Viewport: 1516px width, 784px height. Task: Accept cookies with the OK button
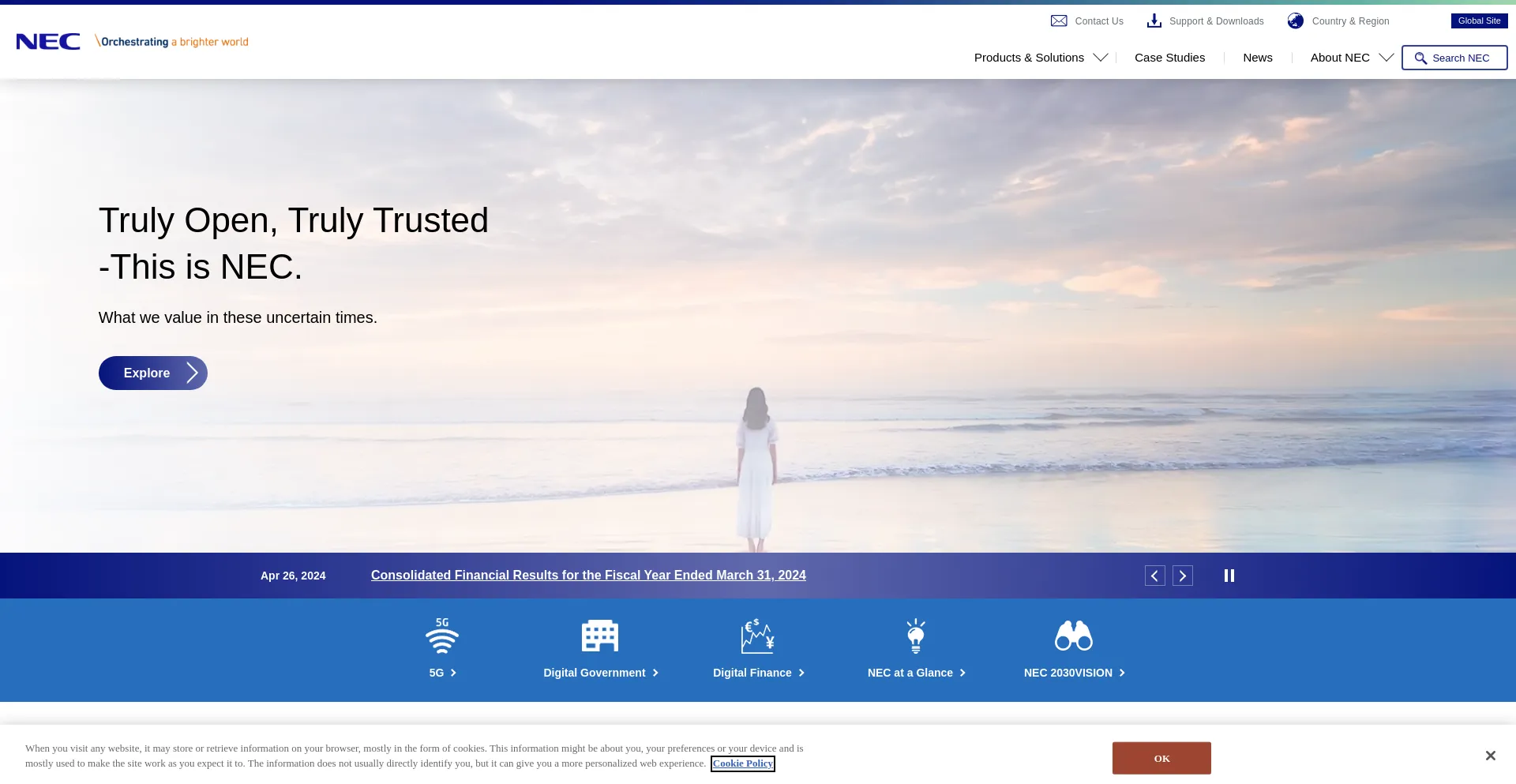[x=1161, y=758]
